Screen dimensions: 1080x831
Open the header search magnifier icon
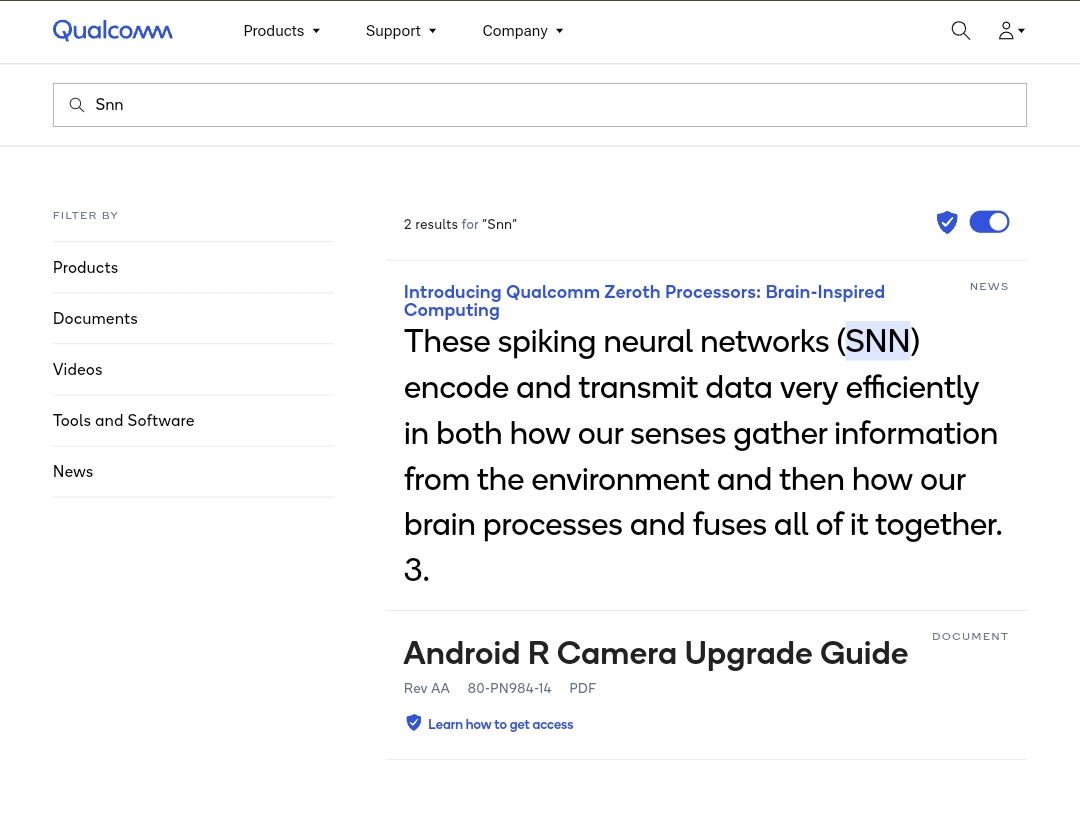(x=960, y=30)
